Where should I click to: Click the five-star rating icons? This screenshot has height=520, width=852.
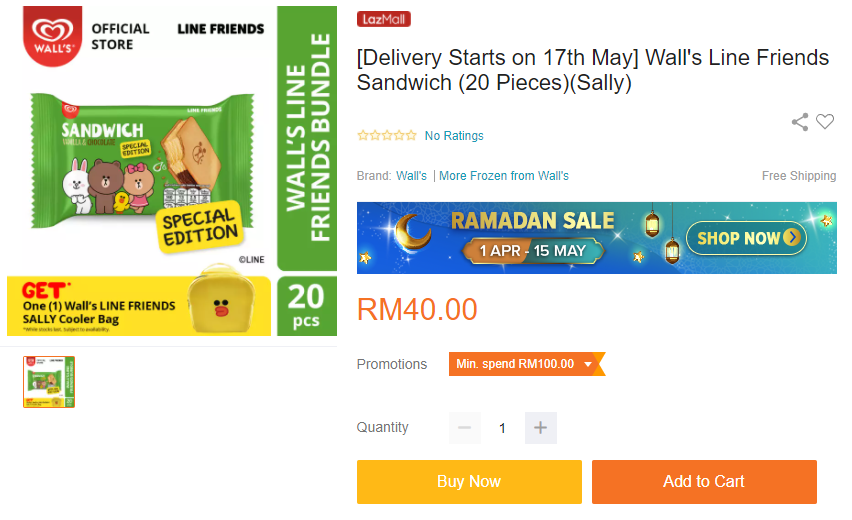[386, 136]
